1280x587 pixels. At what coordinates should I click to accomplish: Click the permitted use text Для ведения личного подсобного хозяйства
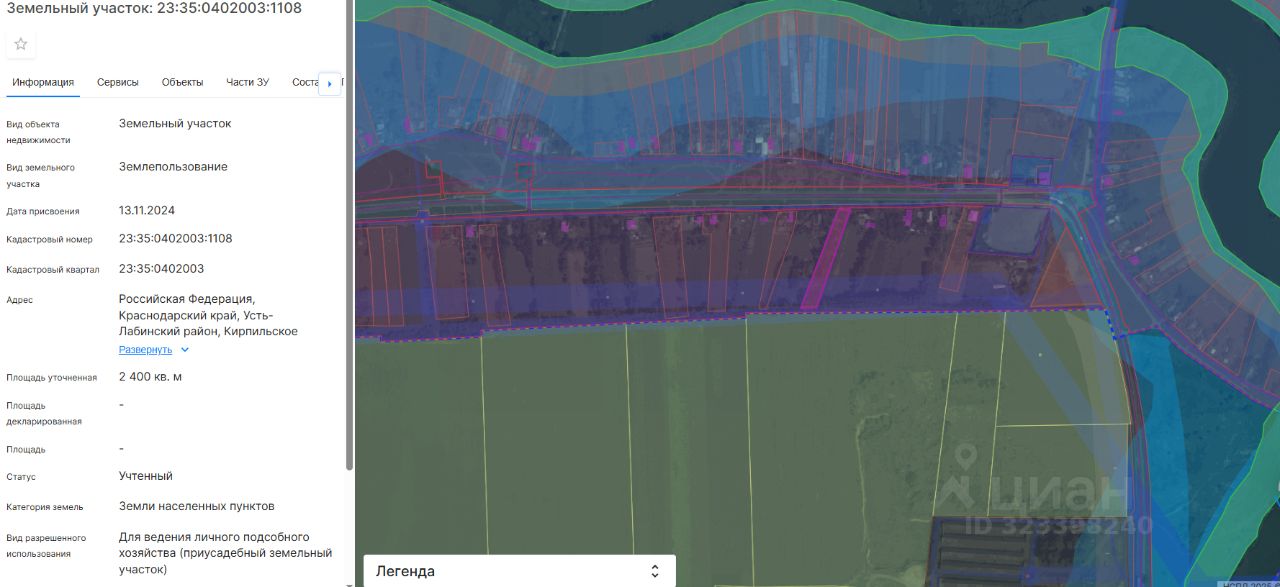(225, 553)
